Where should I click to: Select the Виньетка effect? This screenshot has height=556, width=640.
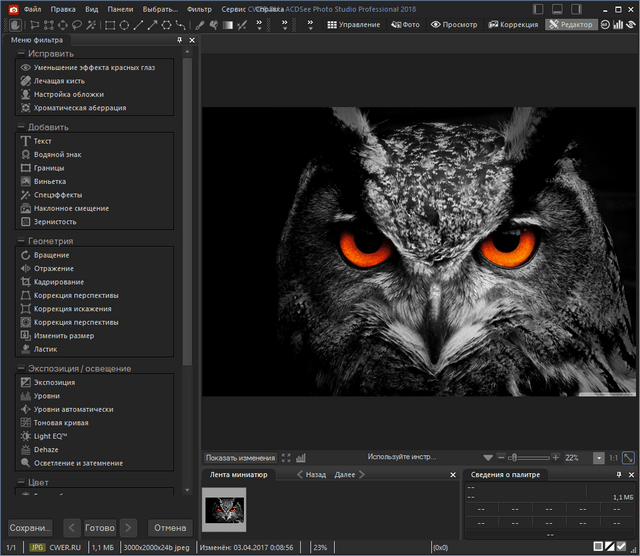pos(49,182)
